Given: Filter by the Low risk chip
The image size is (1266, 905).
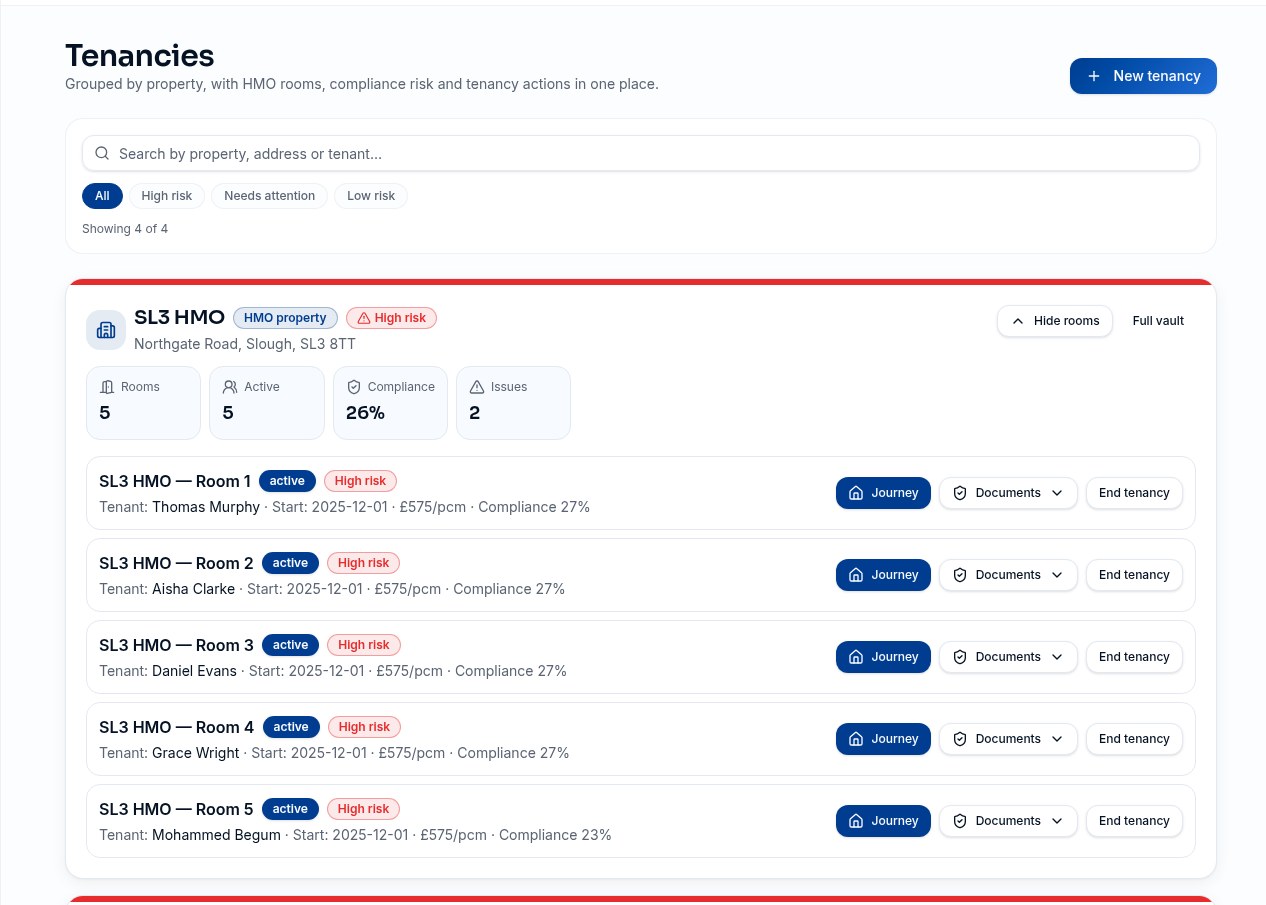Looking at the screenshot, I should click(371, 196).
